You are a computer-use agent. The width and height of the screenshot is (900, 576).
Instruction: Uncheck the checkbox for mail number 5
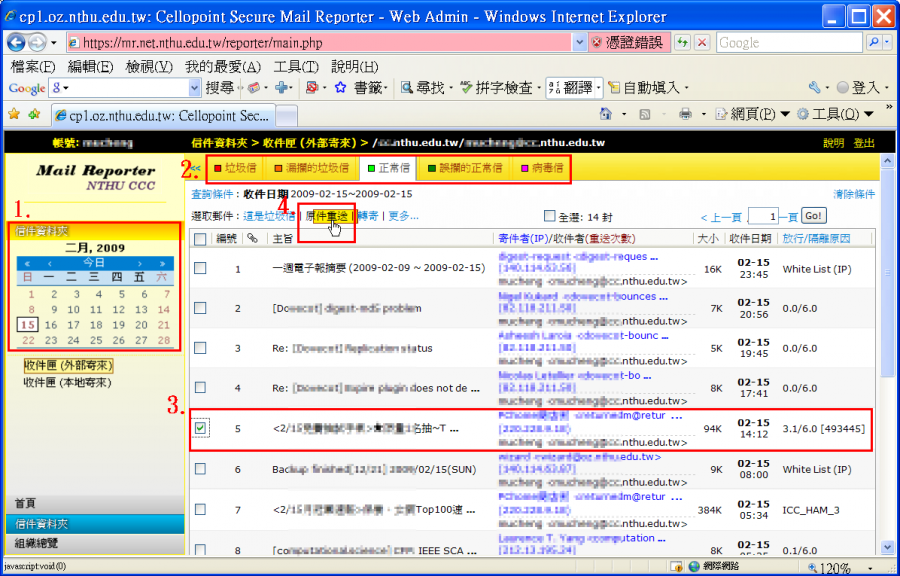201,428
